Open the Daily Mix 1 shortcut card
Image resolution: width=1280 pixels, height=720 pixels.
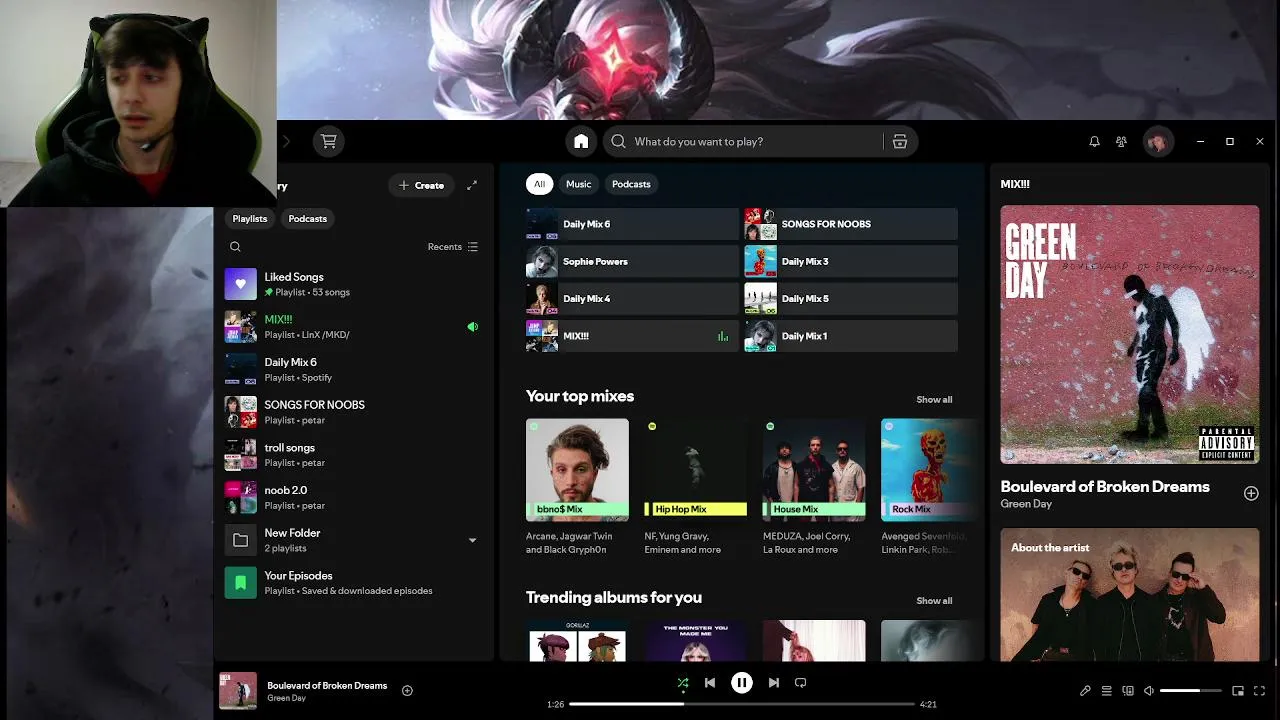[x=851, y=336]
